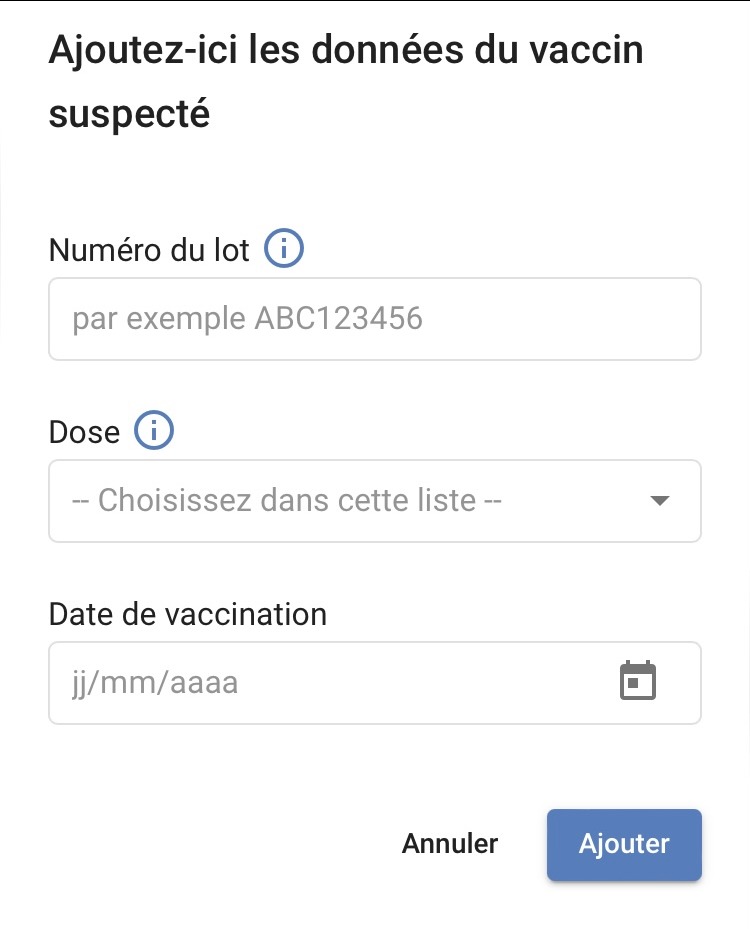The height and width of the screenshot is (929, 750).
Task: Show info tooltip beside Dose label
Action: 154,431
